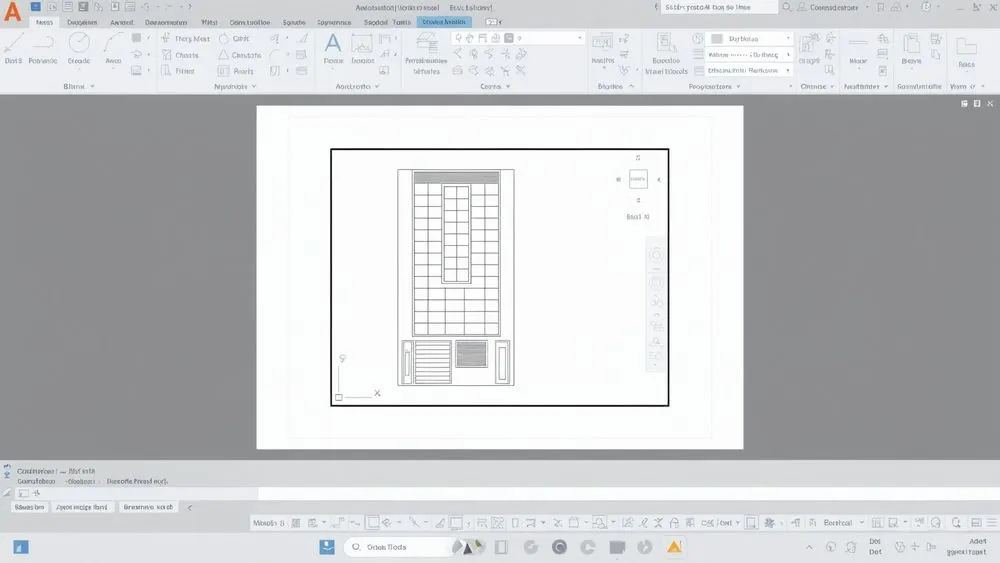Click the ViewCube top face

click(638, 179)
